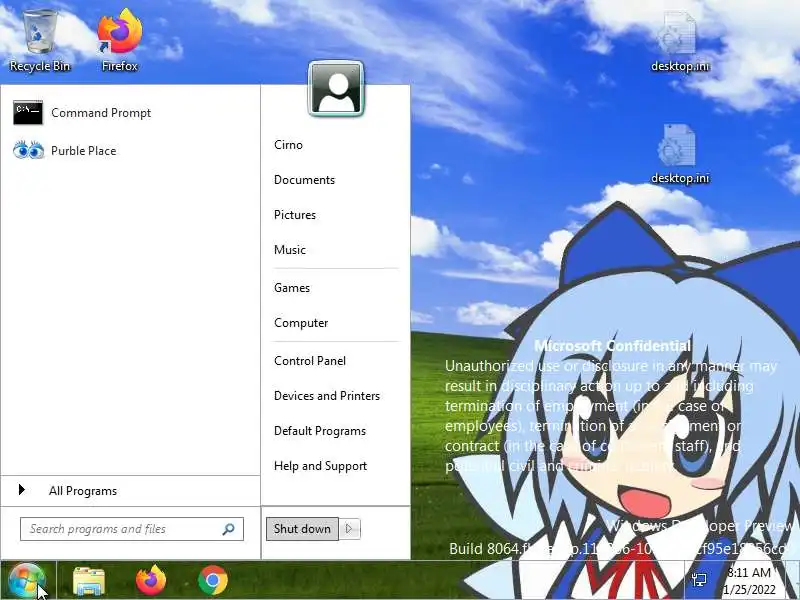
Task: Click the Search programs and files box
Action: (x=132, y=529)
